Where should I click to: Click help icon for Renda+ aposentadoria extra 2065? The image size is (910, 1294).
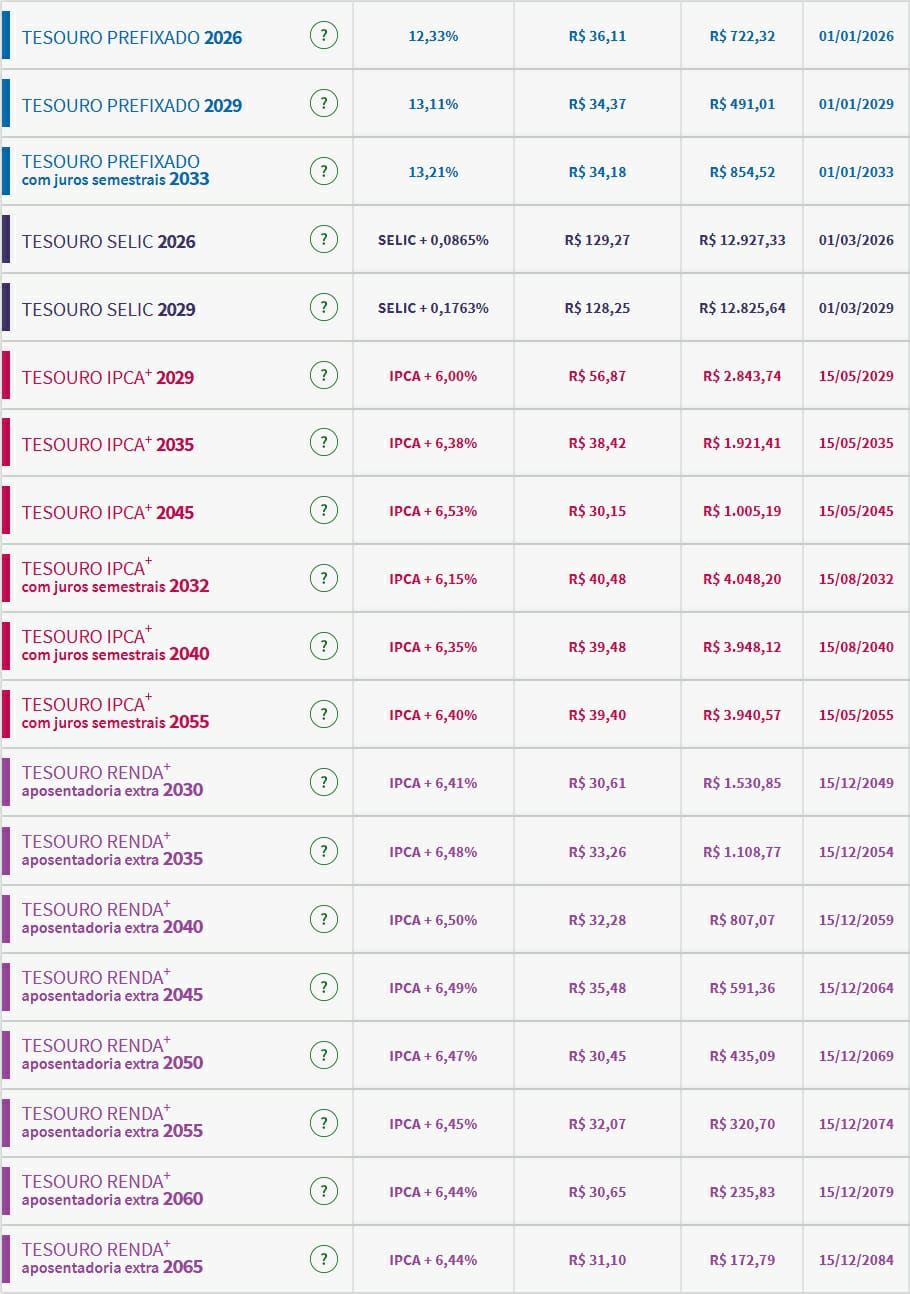point(323,1259)
